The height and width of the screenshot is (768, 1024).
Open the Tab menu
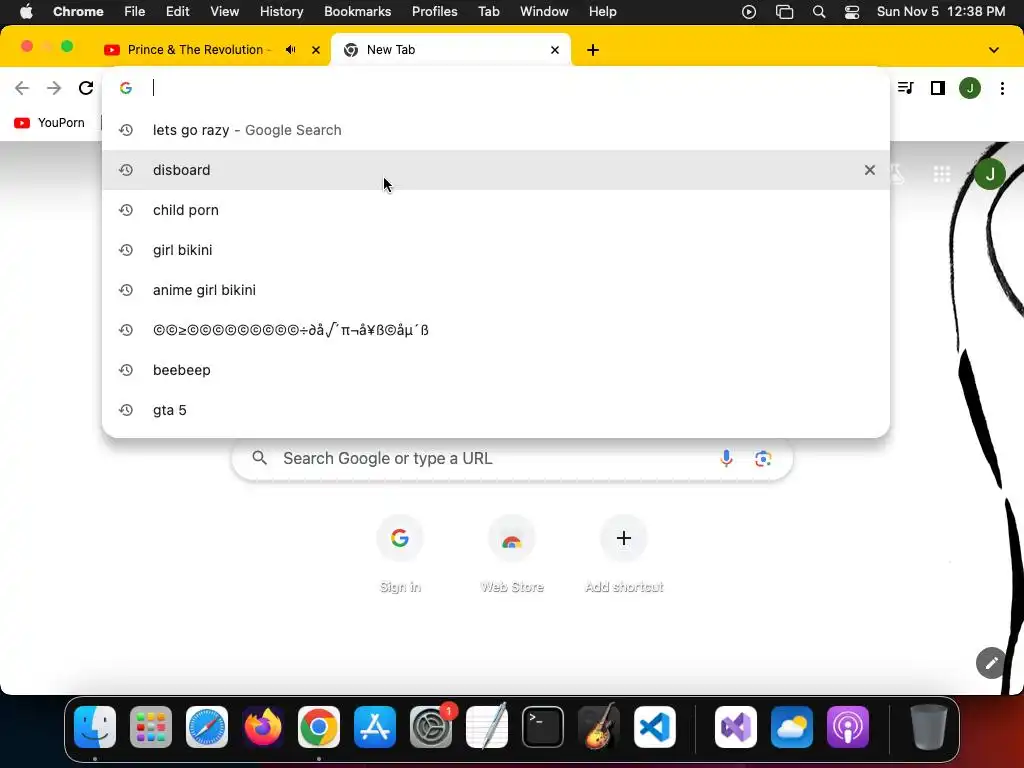coord(488,11)
